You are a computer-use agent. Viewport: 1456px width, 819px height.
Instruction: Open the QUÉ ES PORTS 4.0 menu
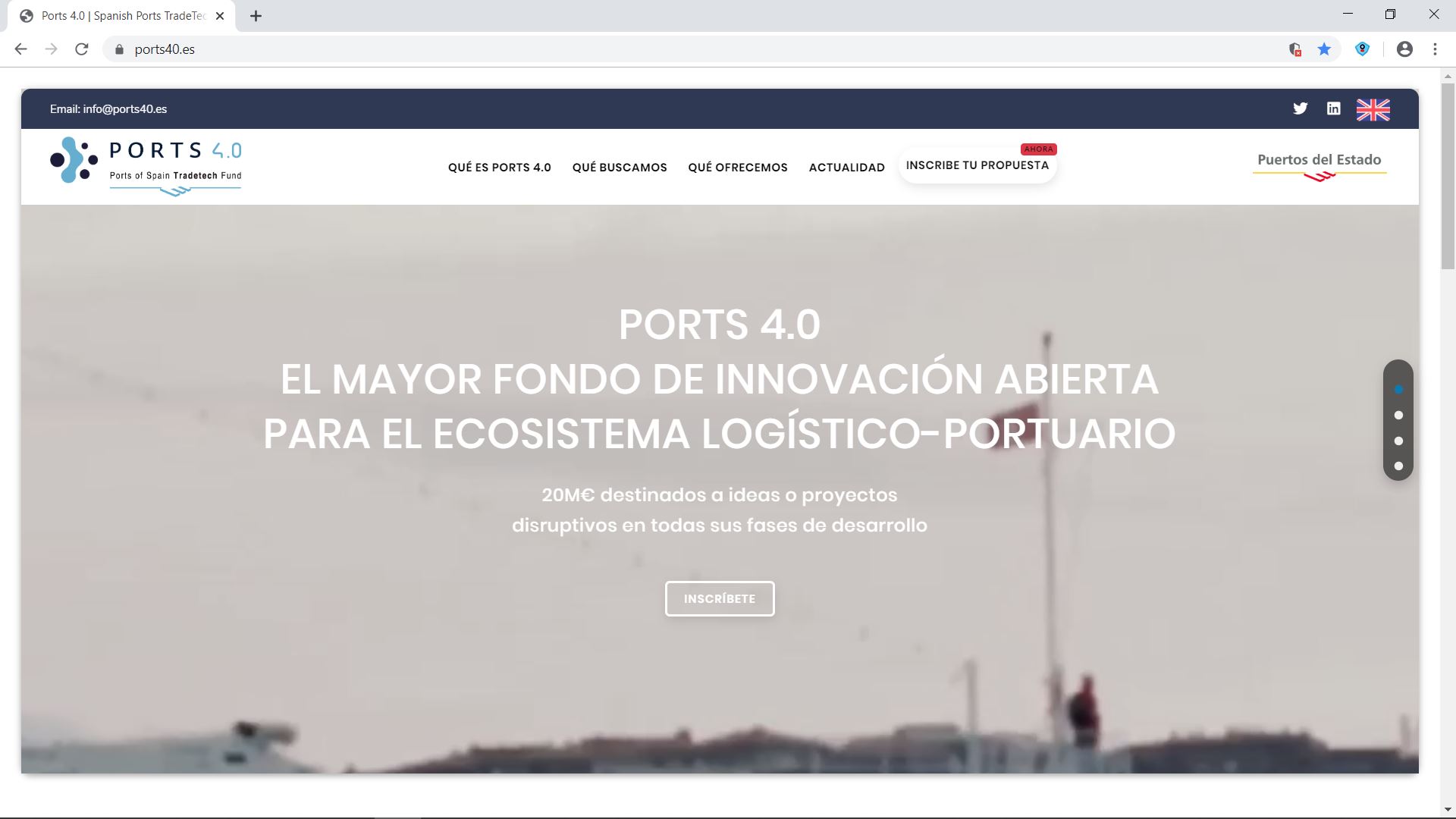coord(499,168)
